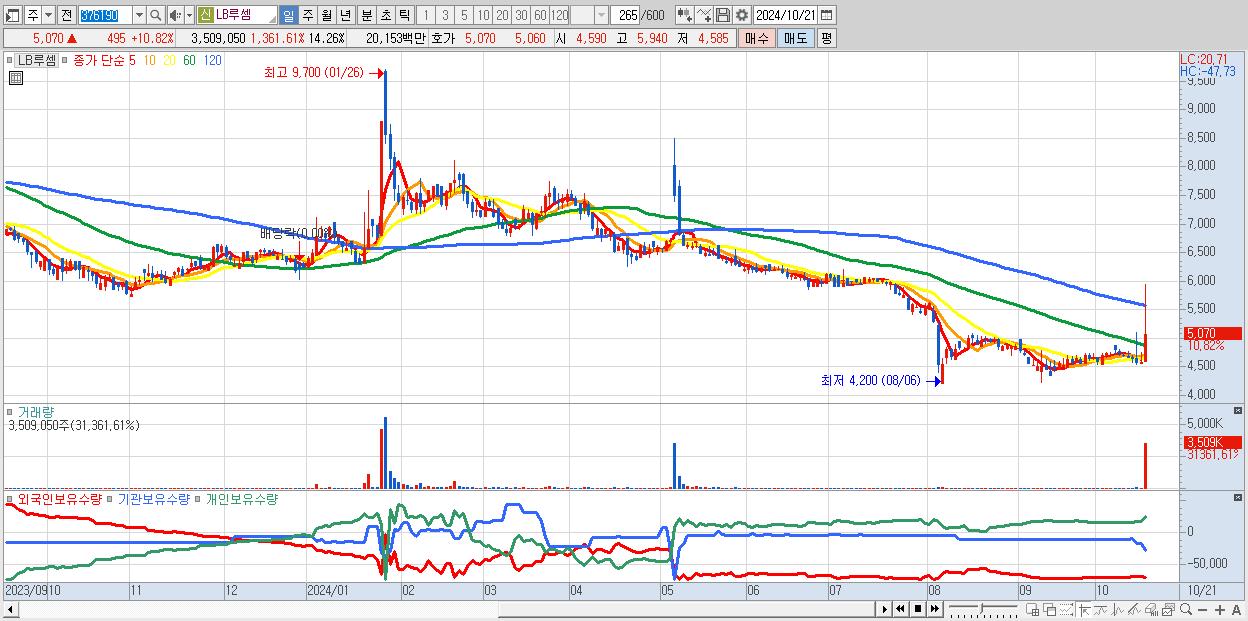Expand the dropdown next to speaker icon

point(189,15)
